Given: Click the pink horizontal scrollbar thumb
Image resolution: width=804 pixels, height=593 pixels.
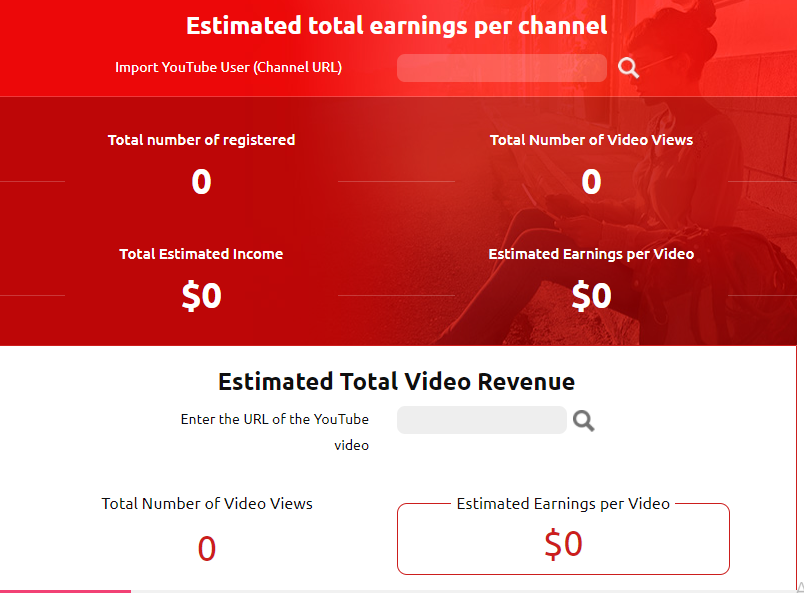Looking at the screenshot, I should tap(65, 591).
